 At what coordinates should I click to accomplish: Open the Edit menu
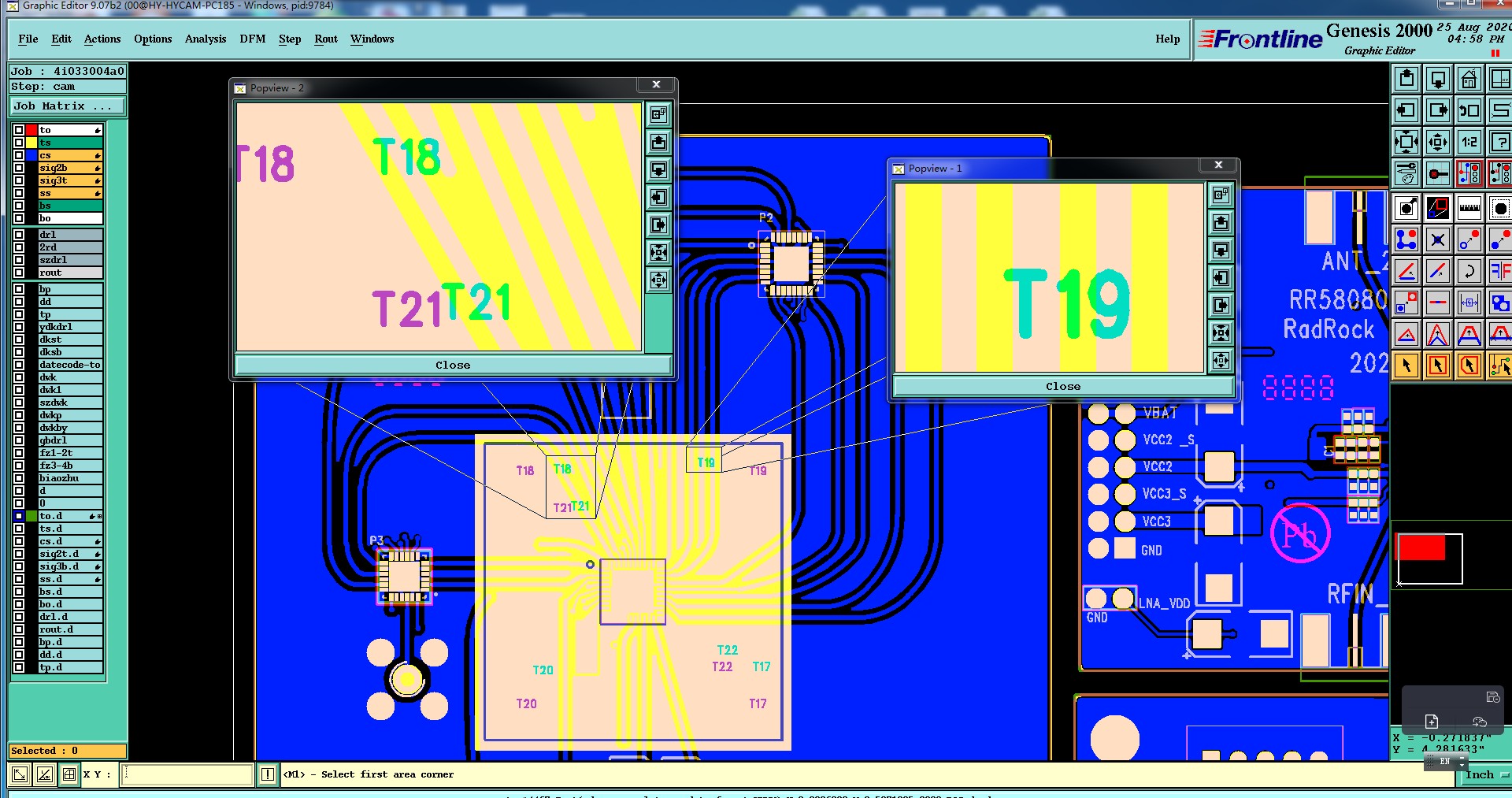(61, 39)
